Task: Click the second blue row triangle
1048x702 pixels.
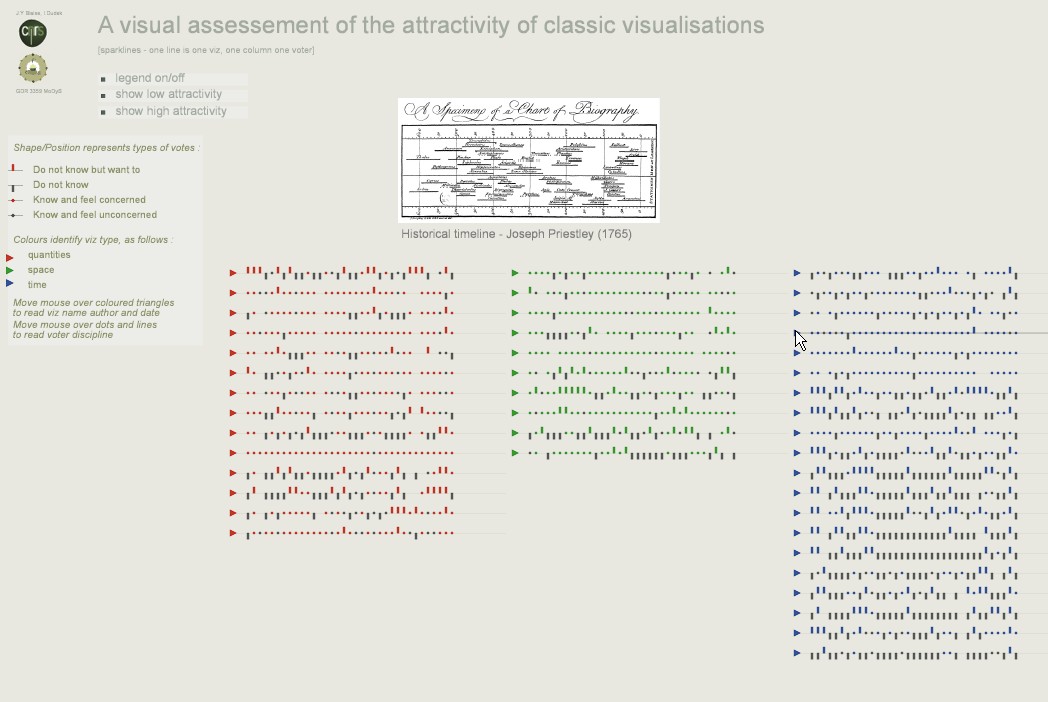Action: pyautogui.click(x=797, y=293)
